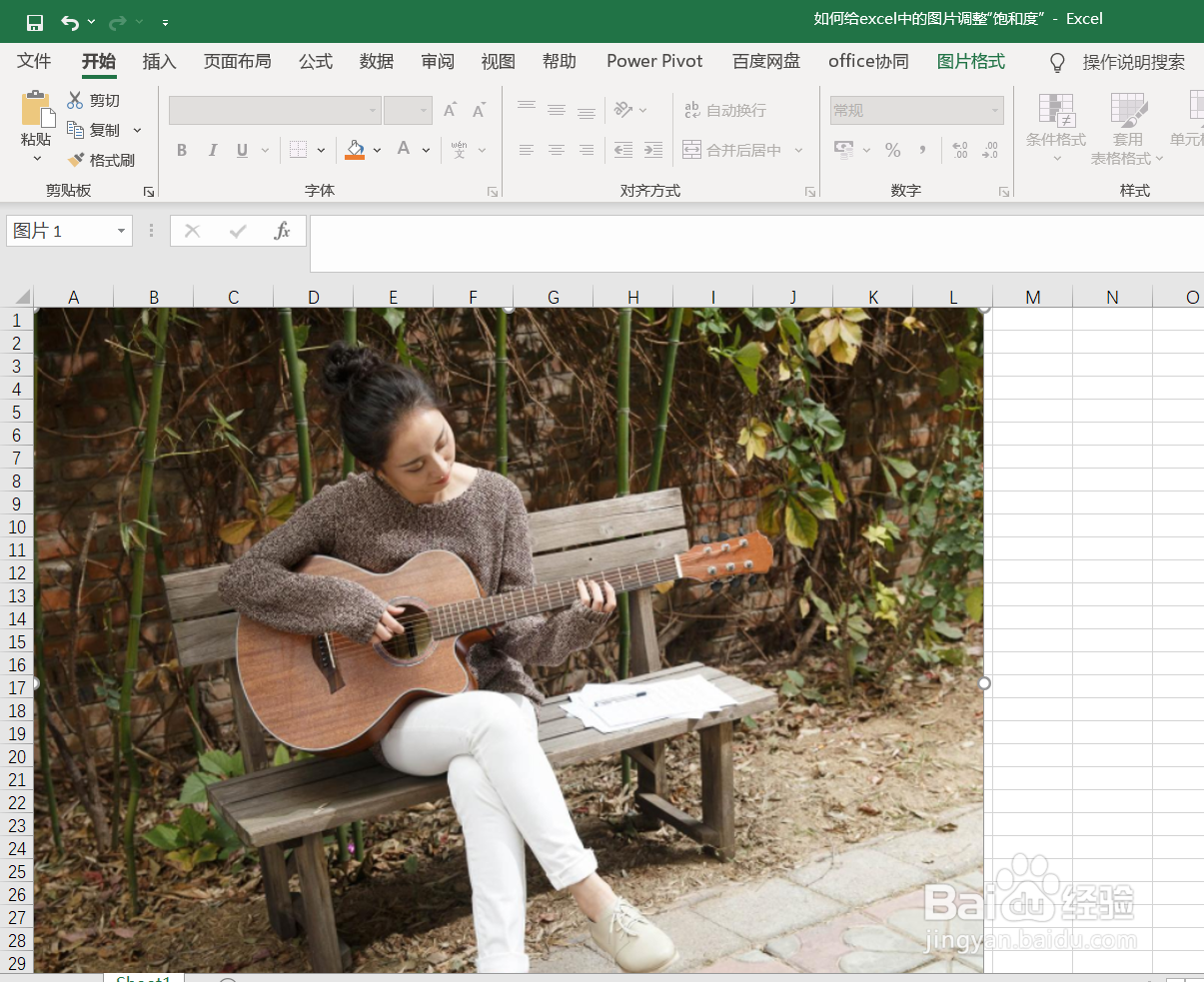Viewport: 1204px width, 982px height.
Task: Click the comma style icon
Action: pyautogui.click(x=922, y=150)
